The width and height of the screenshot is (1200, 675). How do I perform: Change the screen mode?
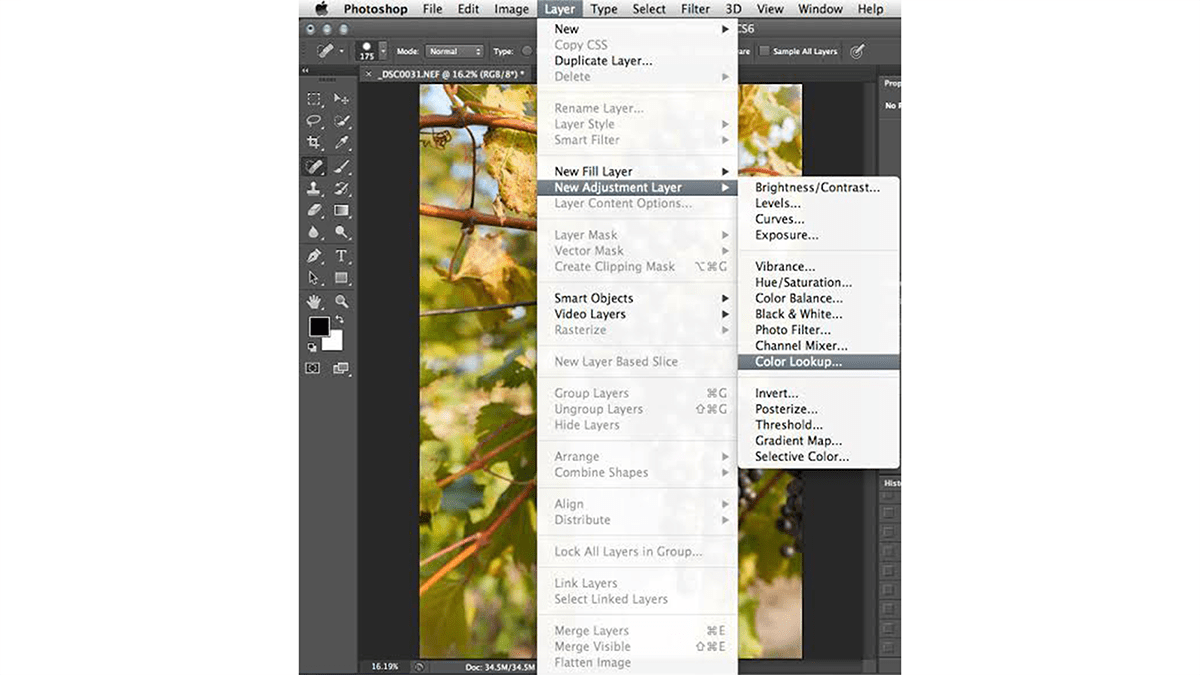341,368
